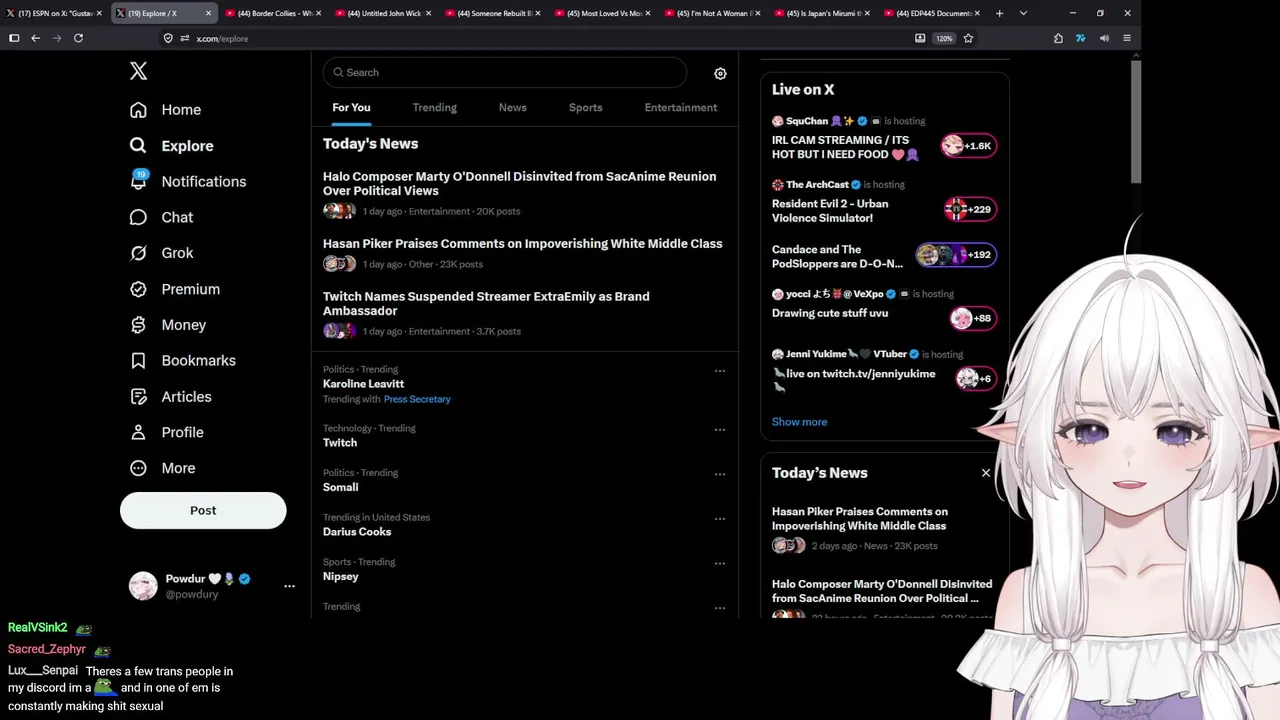Click the X logo in sidebar

[139, 71]
